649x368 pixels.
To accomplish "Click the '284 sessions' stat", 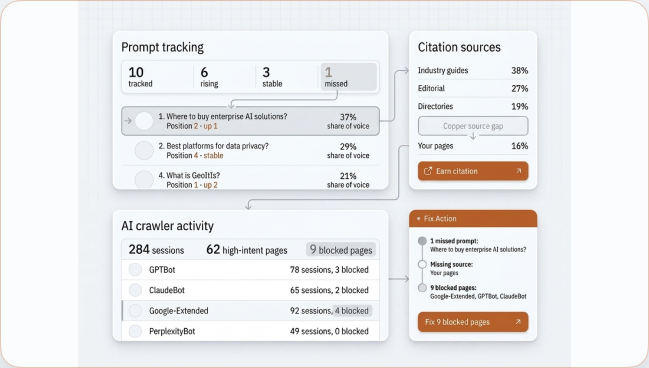I will click(156, 250).
